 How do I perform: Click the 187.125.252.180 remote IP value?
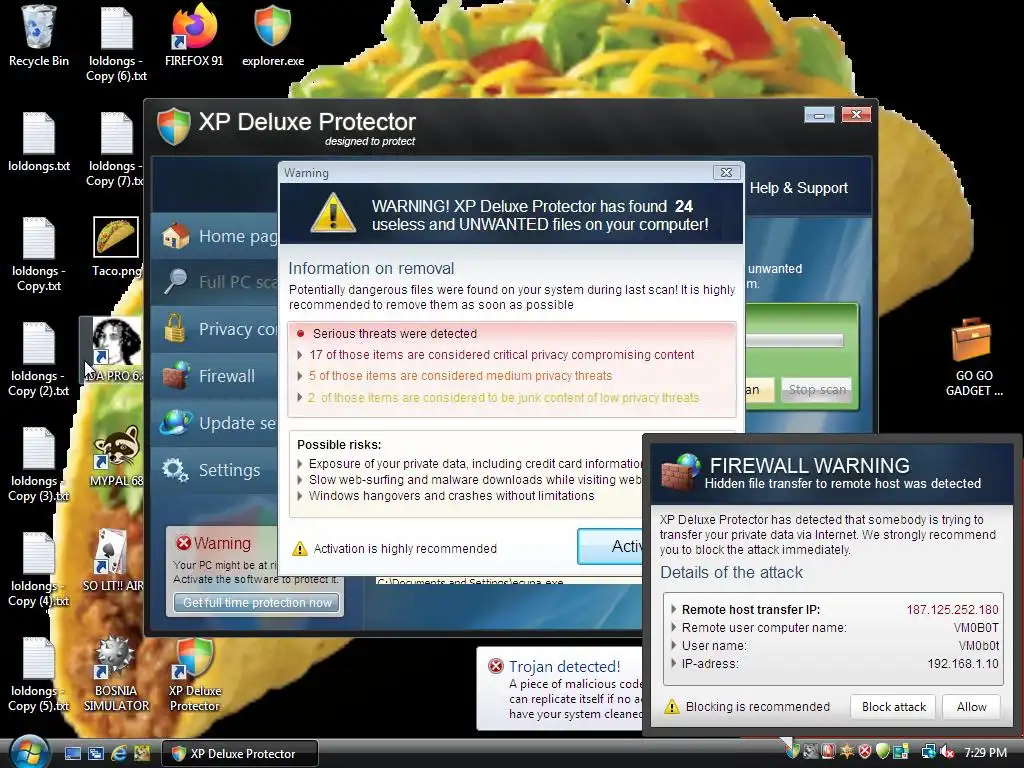(952, 609)
